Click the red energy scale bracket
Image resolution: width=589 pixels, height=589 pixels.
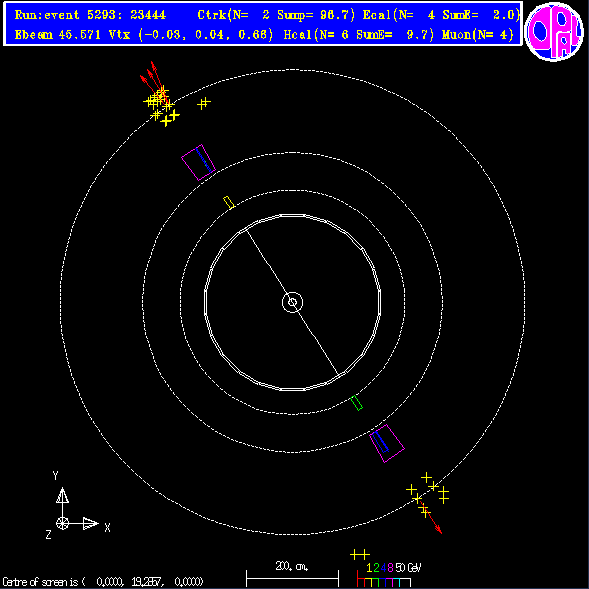[361, 579]
